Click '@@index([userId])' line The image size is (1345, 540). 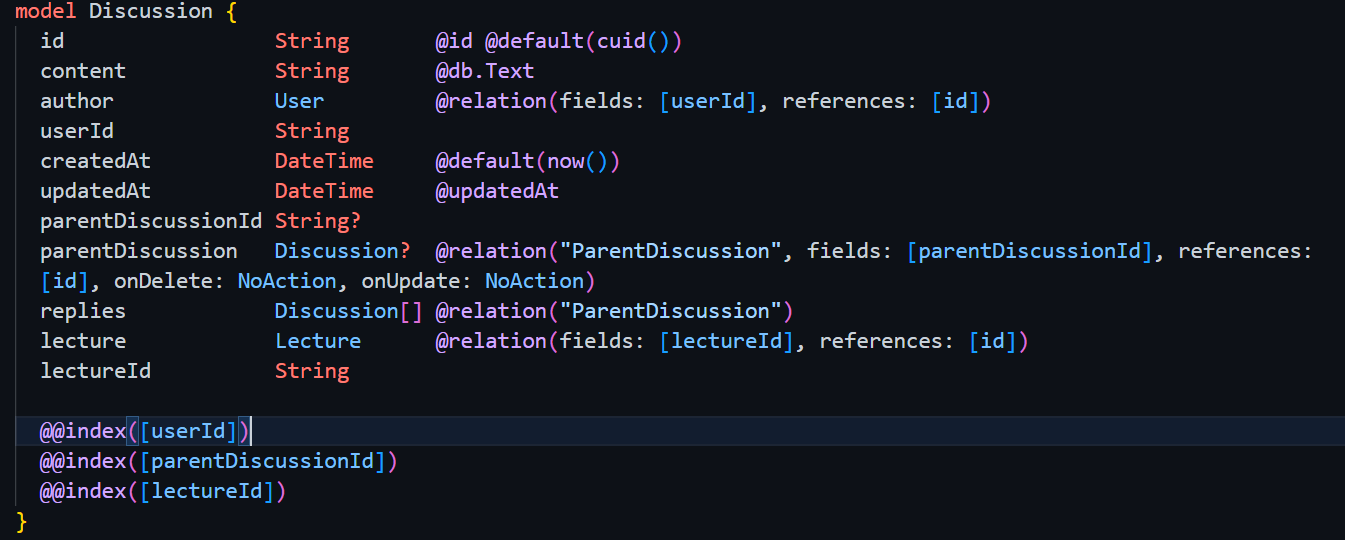coord(146,431)
